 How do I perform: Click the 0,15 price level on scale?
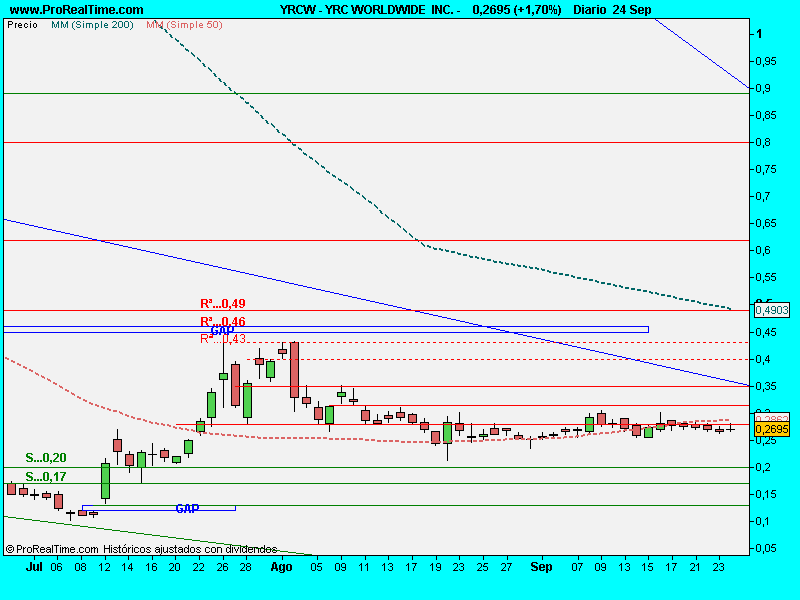(x=766, y=494)
